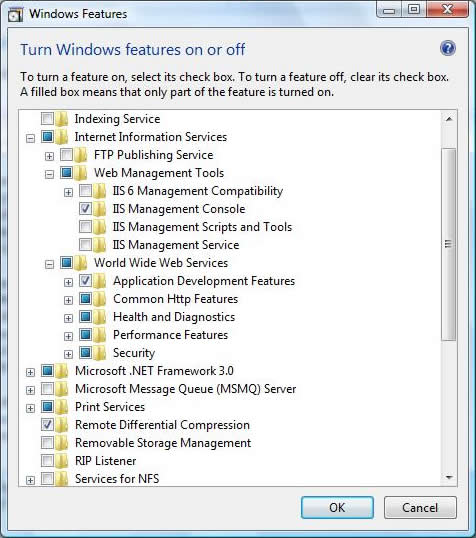
Task: Collapse the Internet Information Services node
Action: [x=31, y=139]
